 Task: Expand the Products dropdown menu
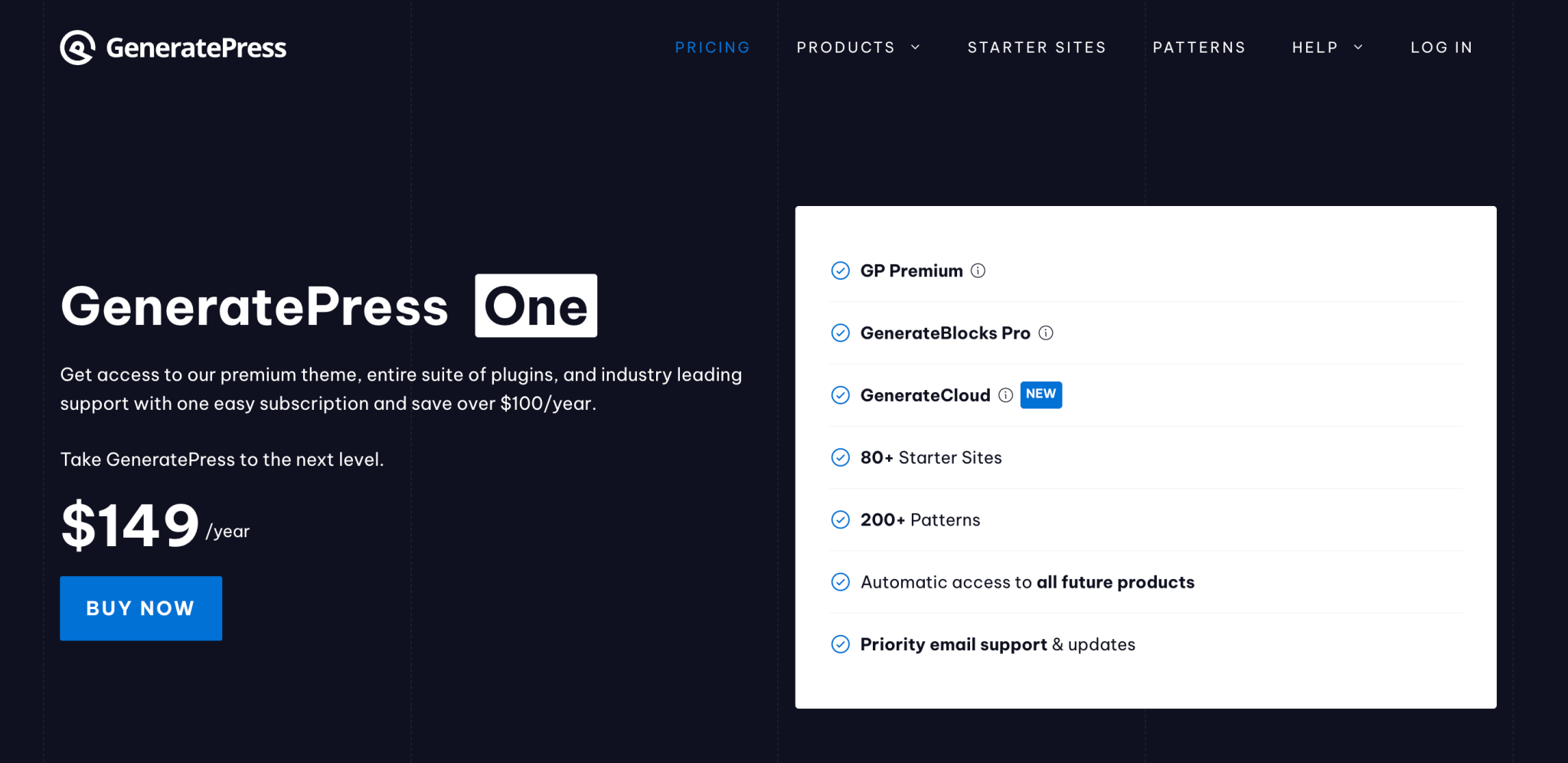(x=845, y=47)
